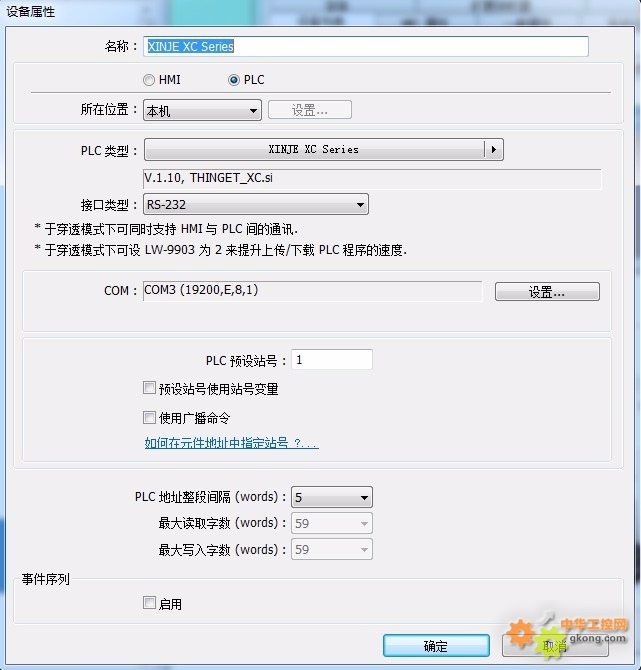Enable the 事件序列 启用 checkbox

(149, 603)
